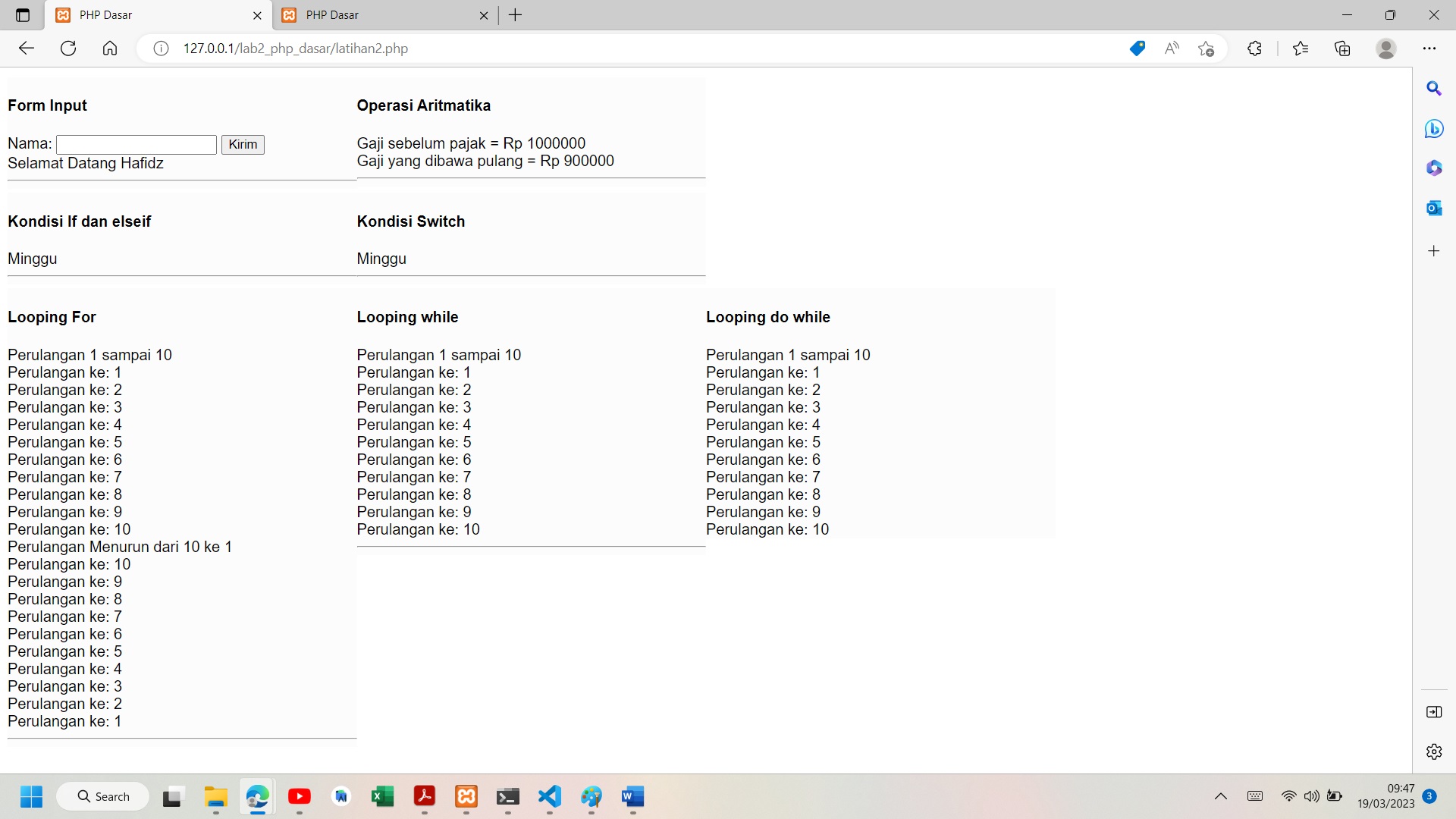Click the address bar URL

click(x=296, y=49)
